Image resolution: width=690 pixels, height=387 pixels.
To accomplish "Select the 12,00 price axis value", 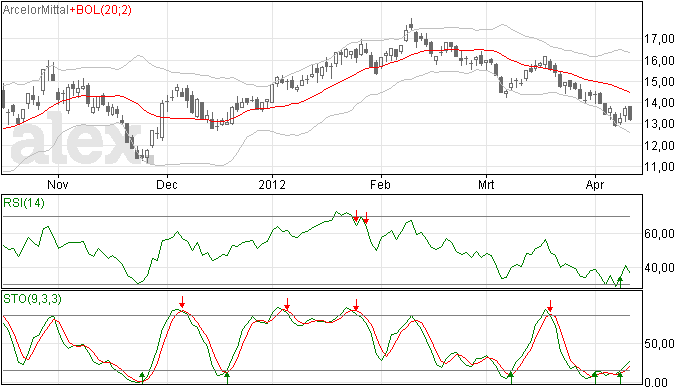I will click(659, 146).
